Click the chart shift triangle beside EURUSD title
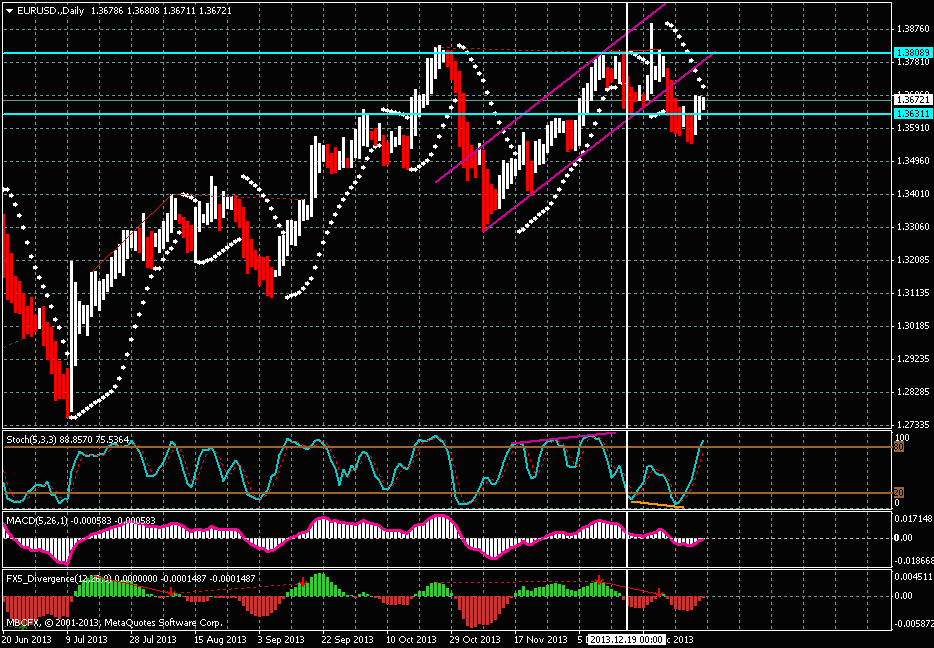 (x=8, y=9)
